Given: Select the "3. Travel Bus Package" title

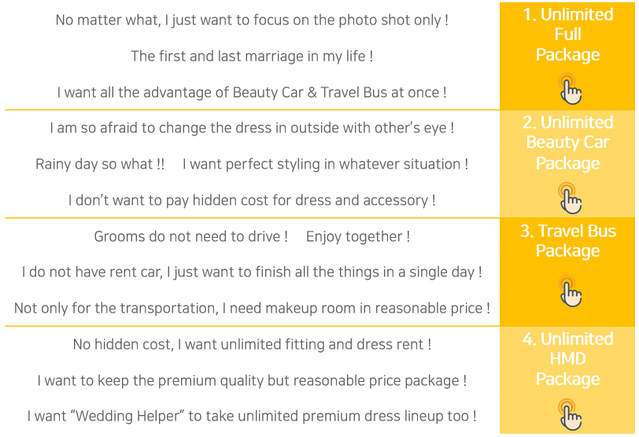Looking at the screenshot, I should (x=568, y=241).
